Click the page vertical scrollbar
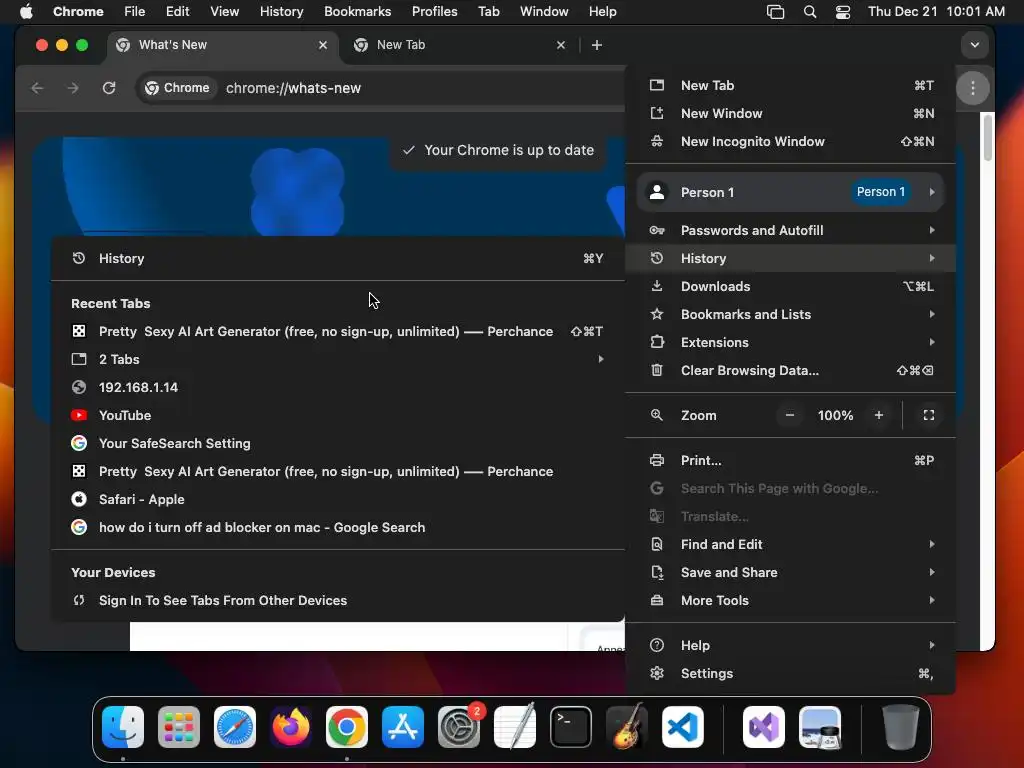1024x768 pixels. click(987, 137)
